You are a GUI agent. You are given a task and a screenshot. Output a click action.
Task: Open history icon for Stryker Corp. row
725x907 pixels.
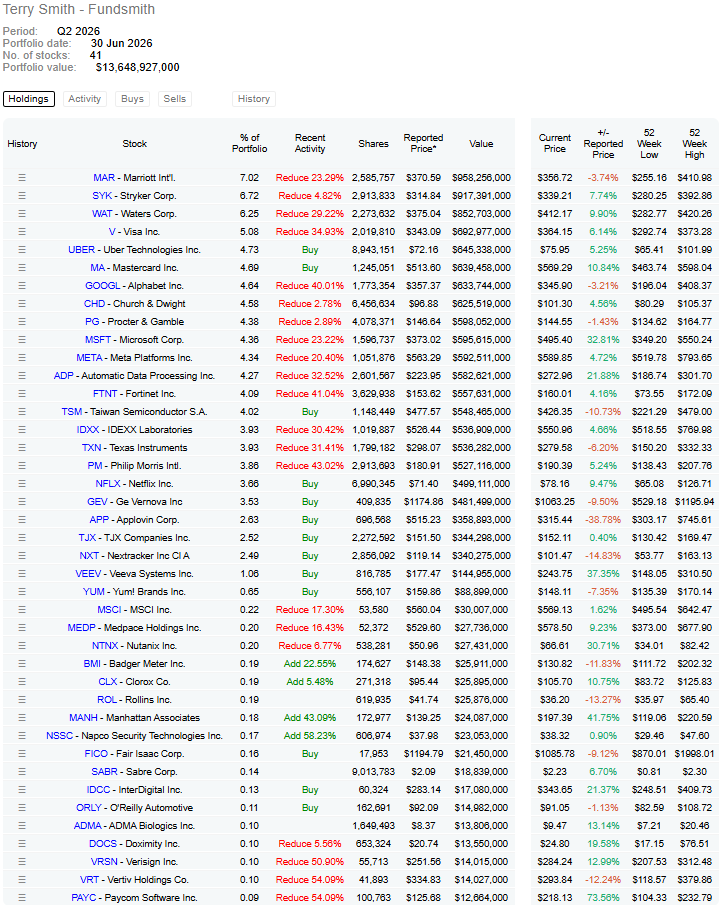22,196
